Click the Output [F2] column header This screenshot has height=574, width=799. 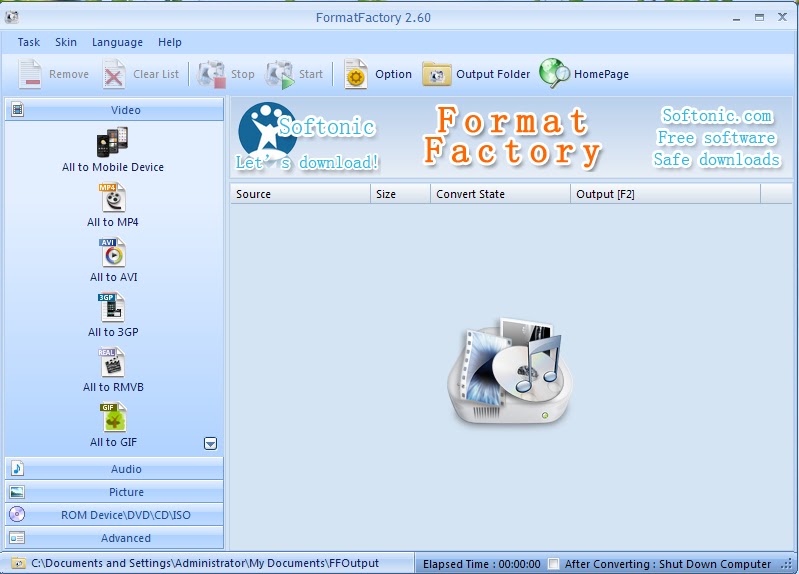(x=665, y=194)
